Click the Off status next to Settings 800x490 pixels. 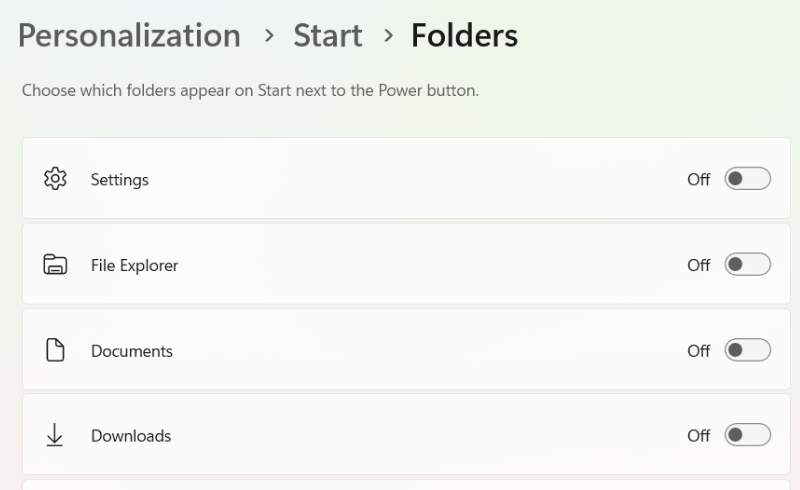click(x=698, y=180)
